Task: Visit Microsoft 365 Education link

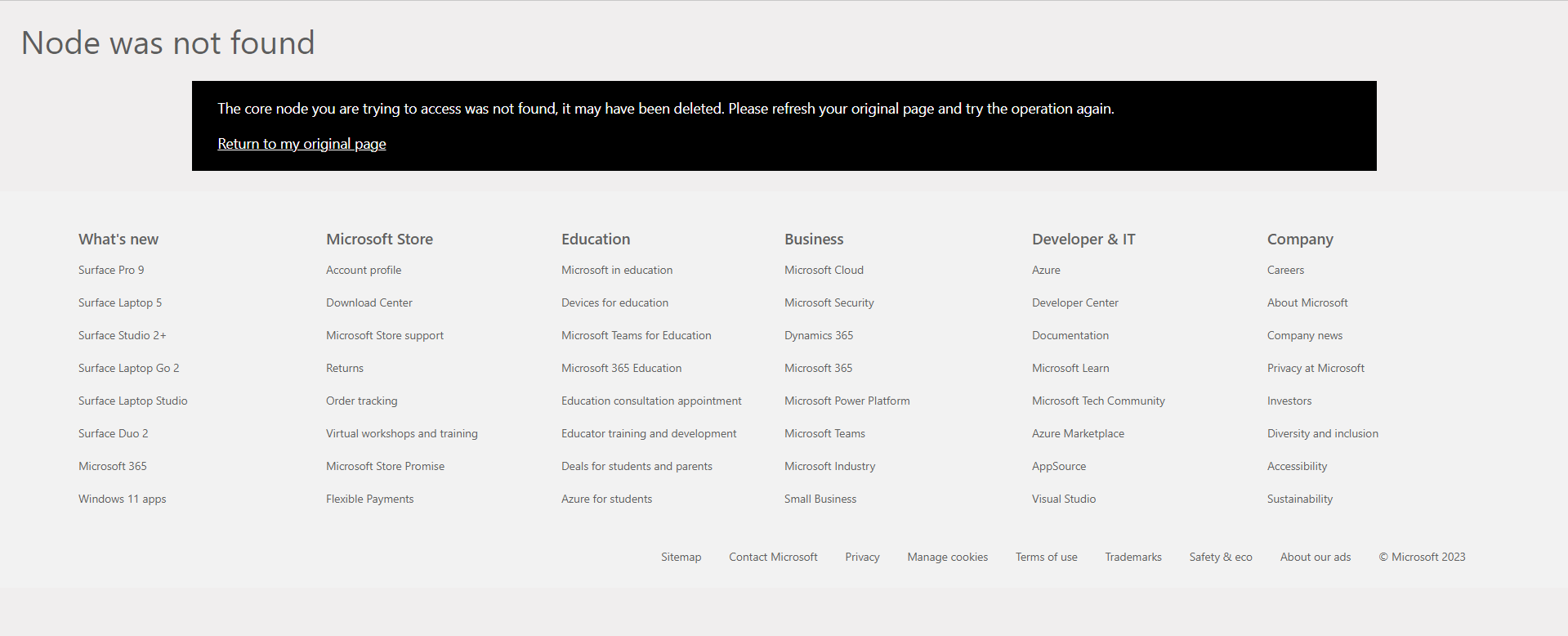Action: 622,368
